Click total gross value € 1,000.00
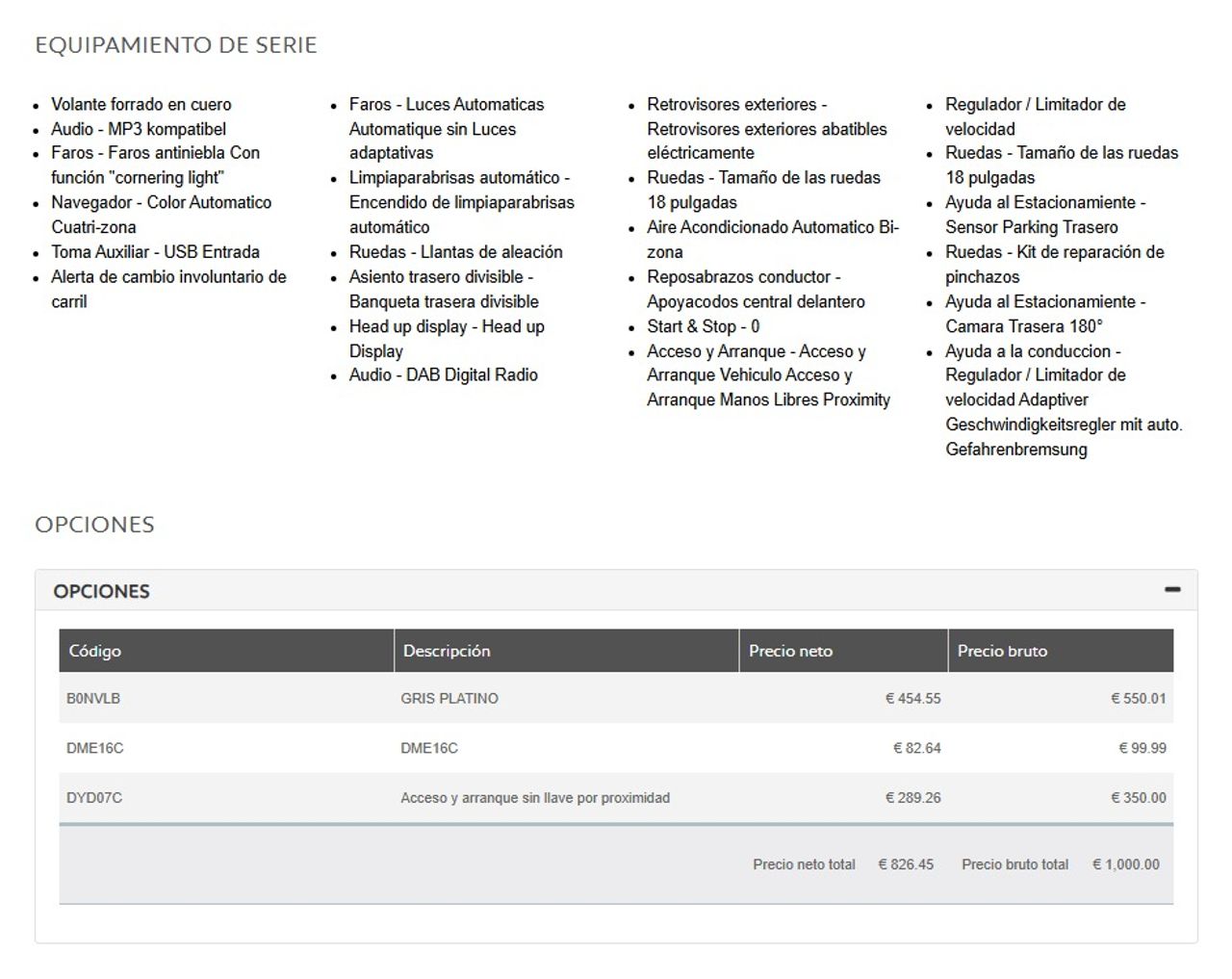Screen dimensions: 1232x979 [1125, 864]
